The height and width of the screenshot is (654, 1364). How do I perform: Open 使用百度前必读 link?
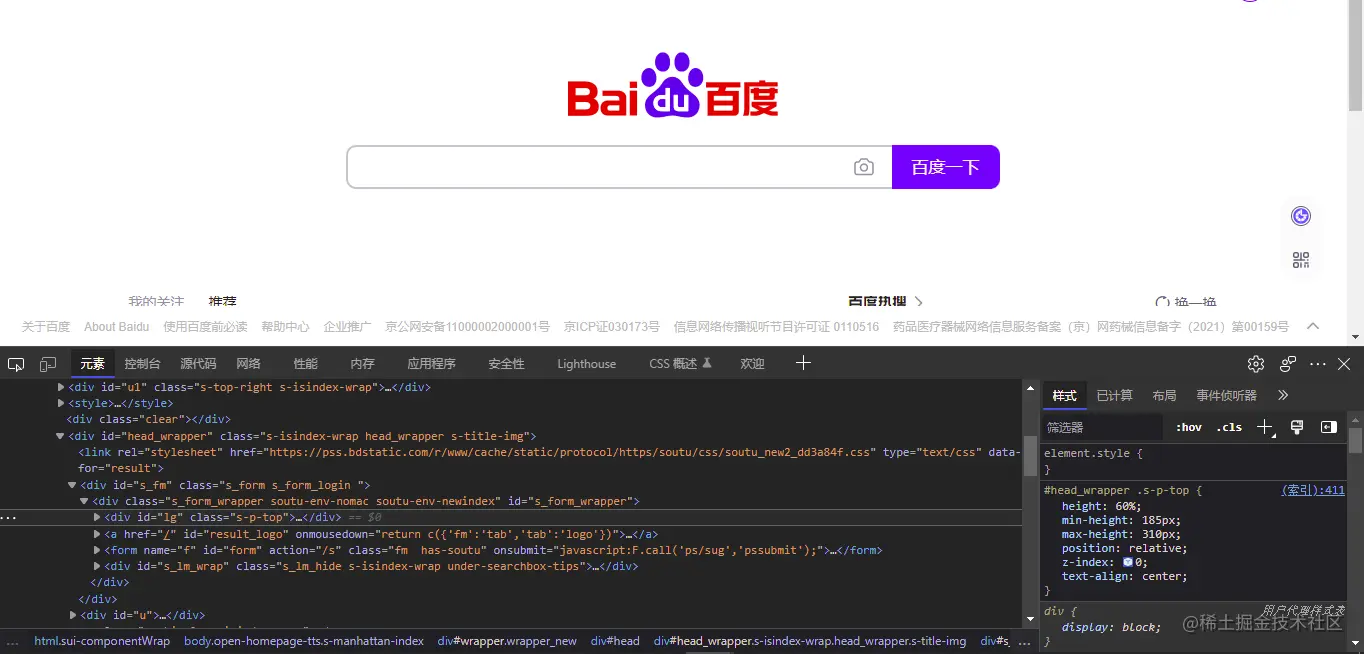pyautogui.click(x=205, y=326)
